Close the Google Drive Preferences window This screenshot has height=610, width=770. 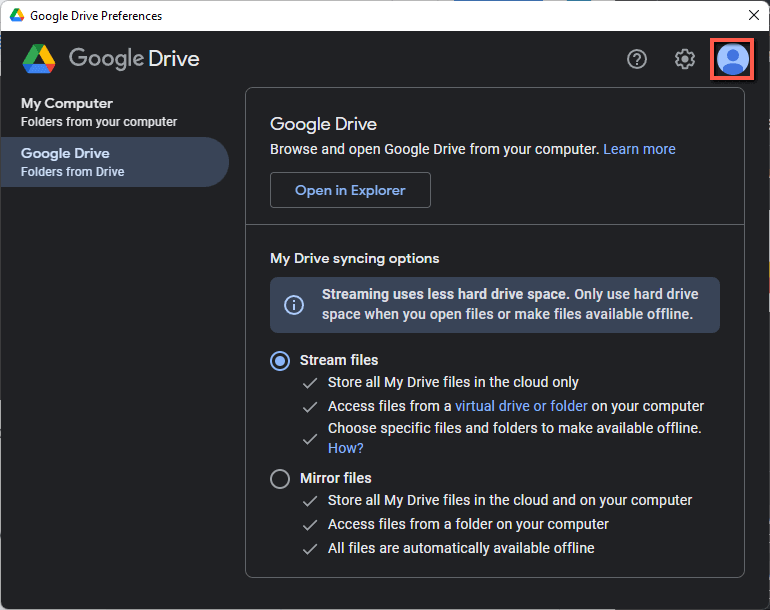[754, 15]
